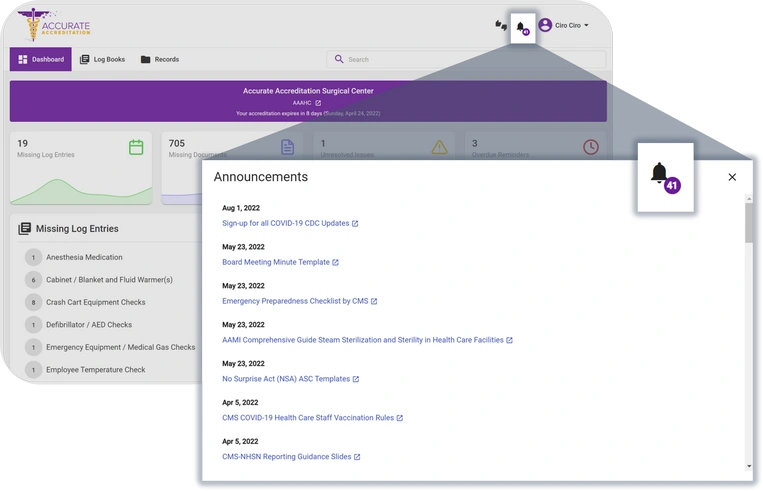Open CMS COVID-19 Health Care Staff Vaccination Rules
763x491 pixels.
click(308, 418)
